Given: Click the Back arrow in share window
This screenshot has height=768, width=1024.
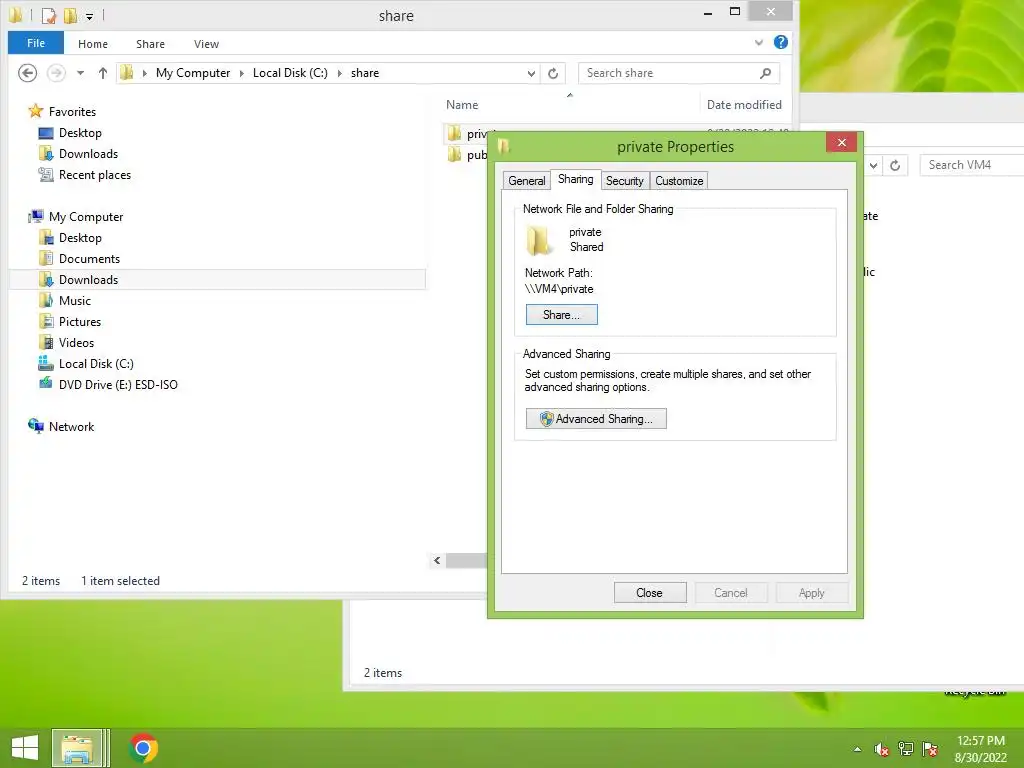Looking at the screenshot, I should coord(27,73).
